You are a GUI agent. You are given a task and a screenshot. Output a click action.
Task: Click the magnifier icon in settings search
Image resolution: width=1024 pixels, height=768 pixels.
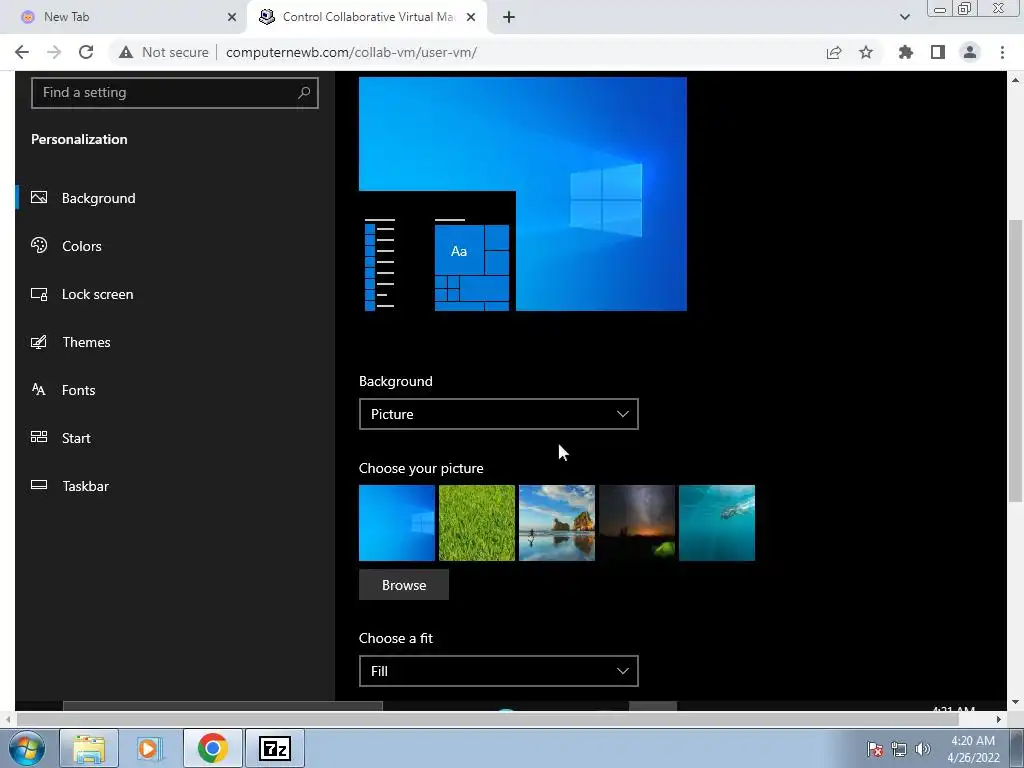(304, 93)
